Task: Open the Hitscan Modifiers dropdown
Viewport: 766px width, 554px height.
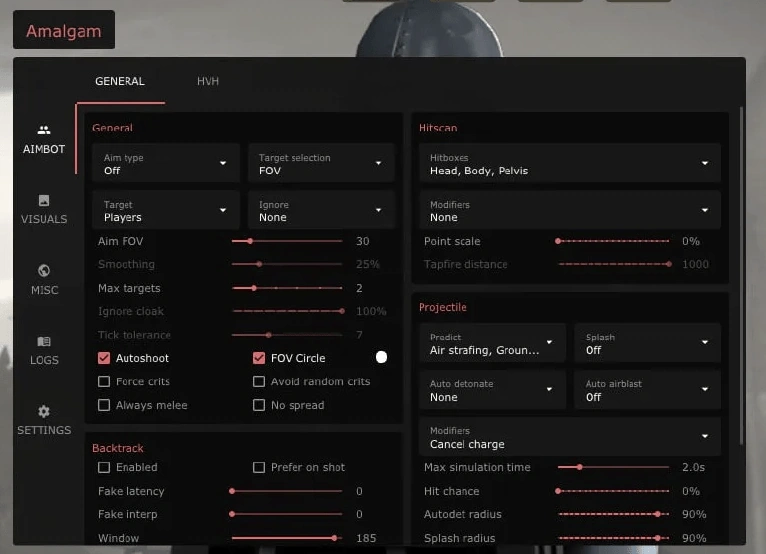Action: [x=570, y=210]
